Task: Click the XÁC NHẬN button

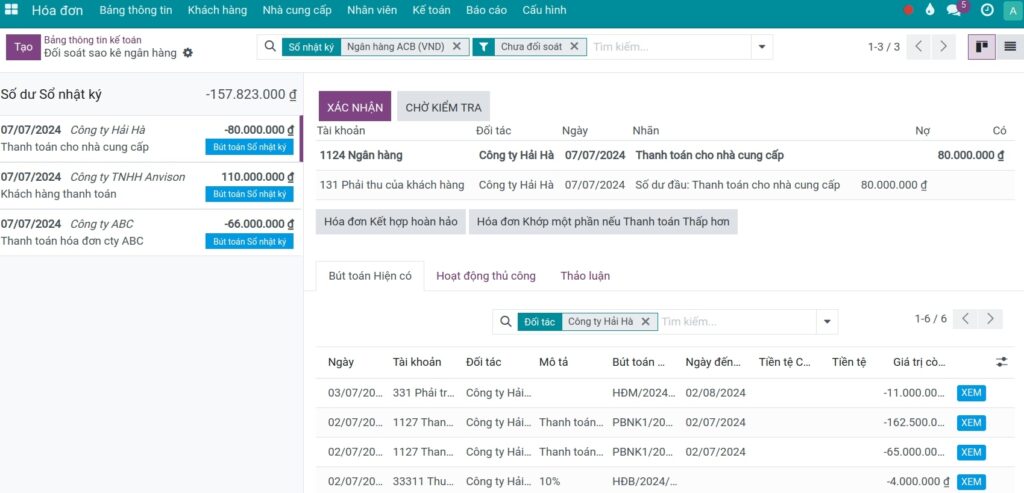Action: point(355,107)
